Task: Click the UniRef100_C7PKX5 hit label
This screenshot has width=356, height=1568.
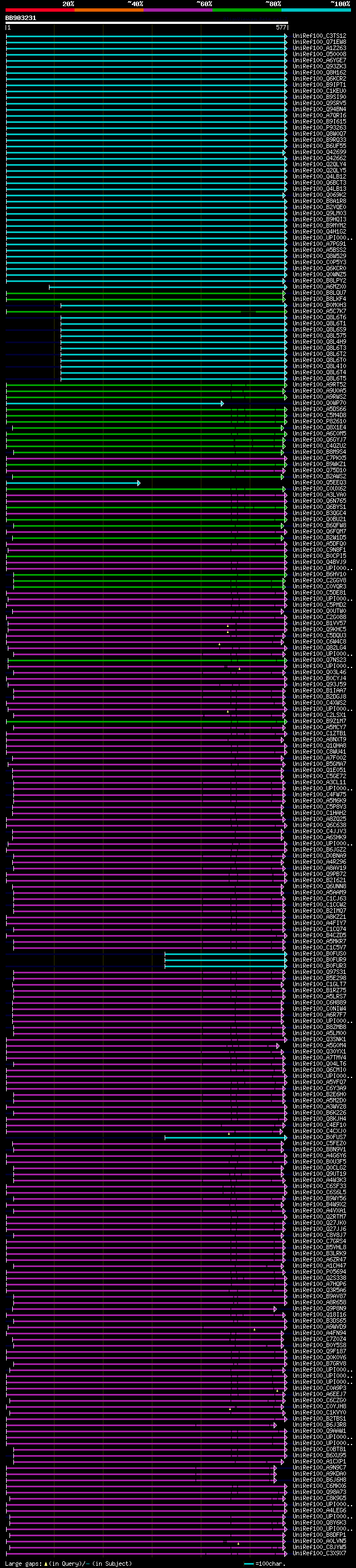Action: tap(319, 458)
